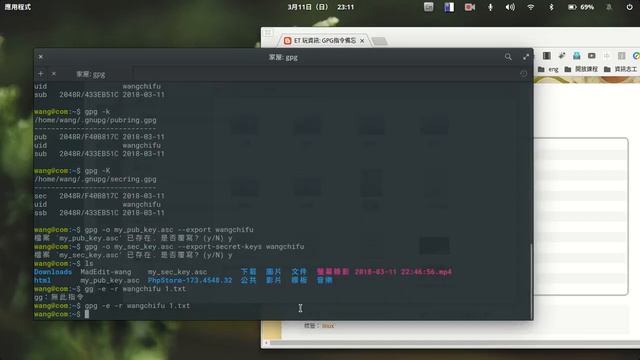Click the Downloads directory in the ls output
Viewport: 640px width, 360px height.
coord(53,272)
